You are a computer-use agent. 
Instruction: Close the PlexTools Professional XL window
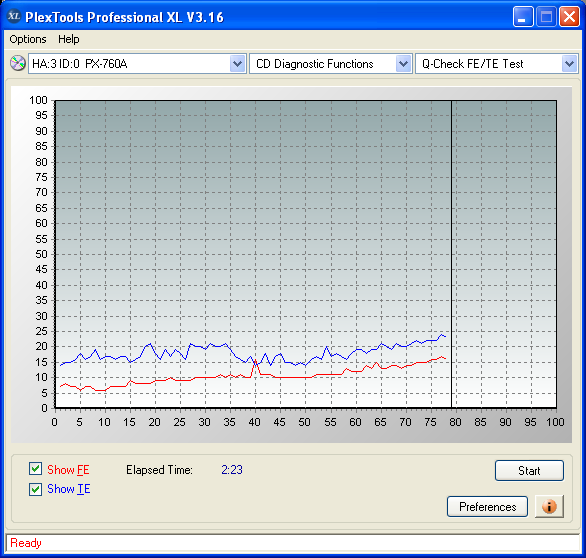(569, 17)
